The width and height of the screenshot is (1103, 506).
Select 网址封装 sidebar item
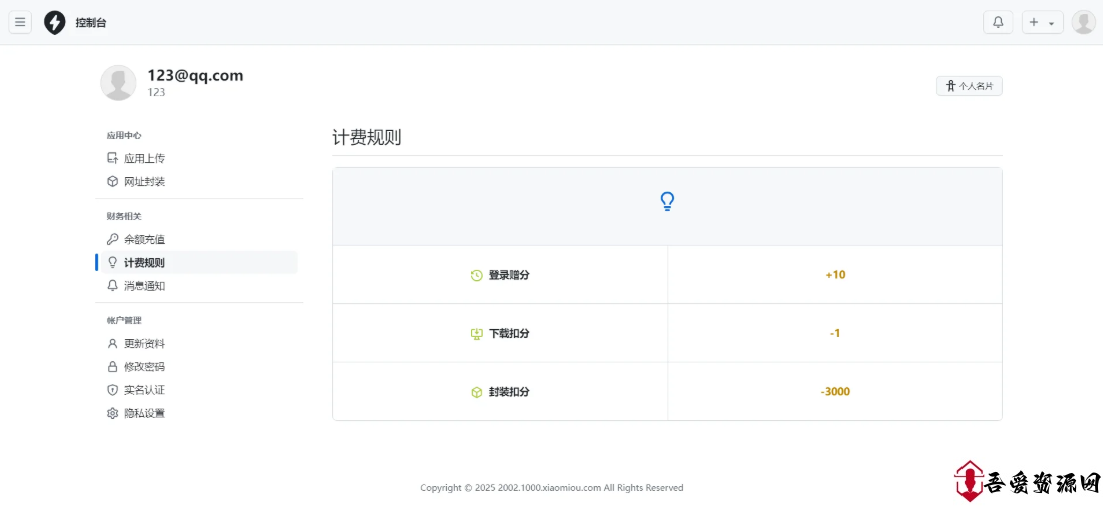coord(144,181)
